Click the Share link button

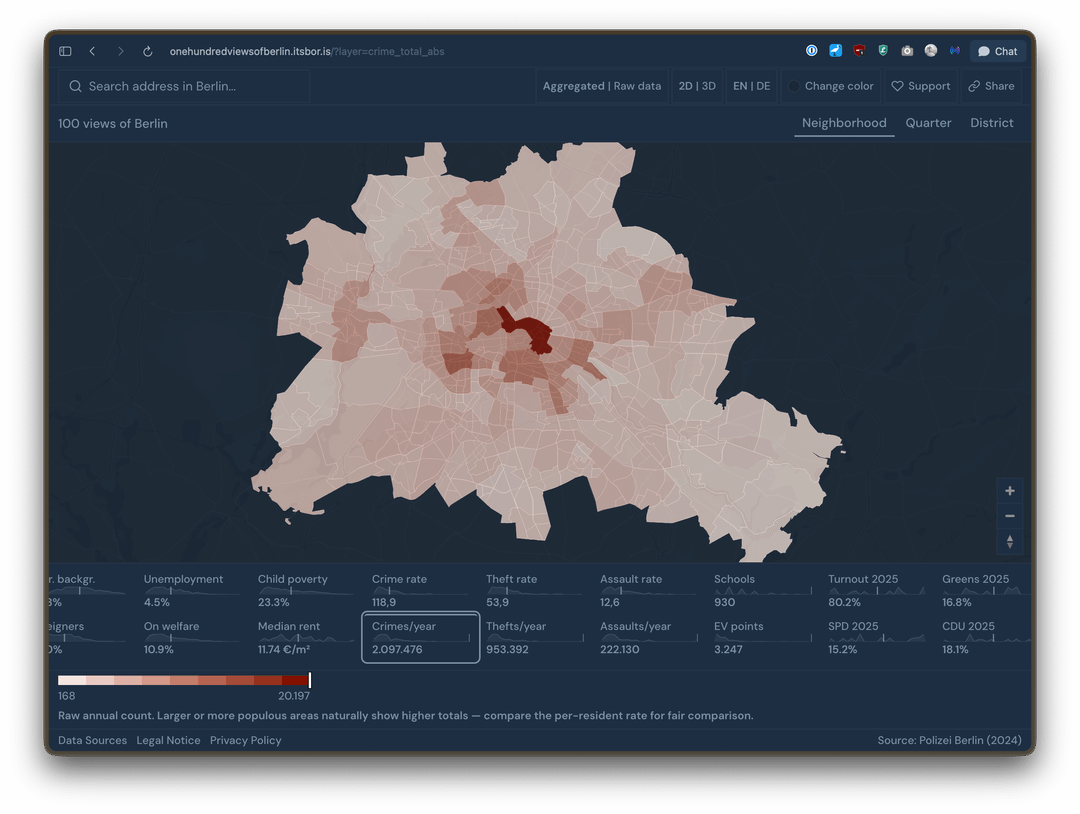[991, 86]
